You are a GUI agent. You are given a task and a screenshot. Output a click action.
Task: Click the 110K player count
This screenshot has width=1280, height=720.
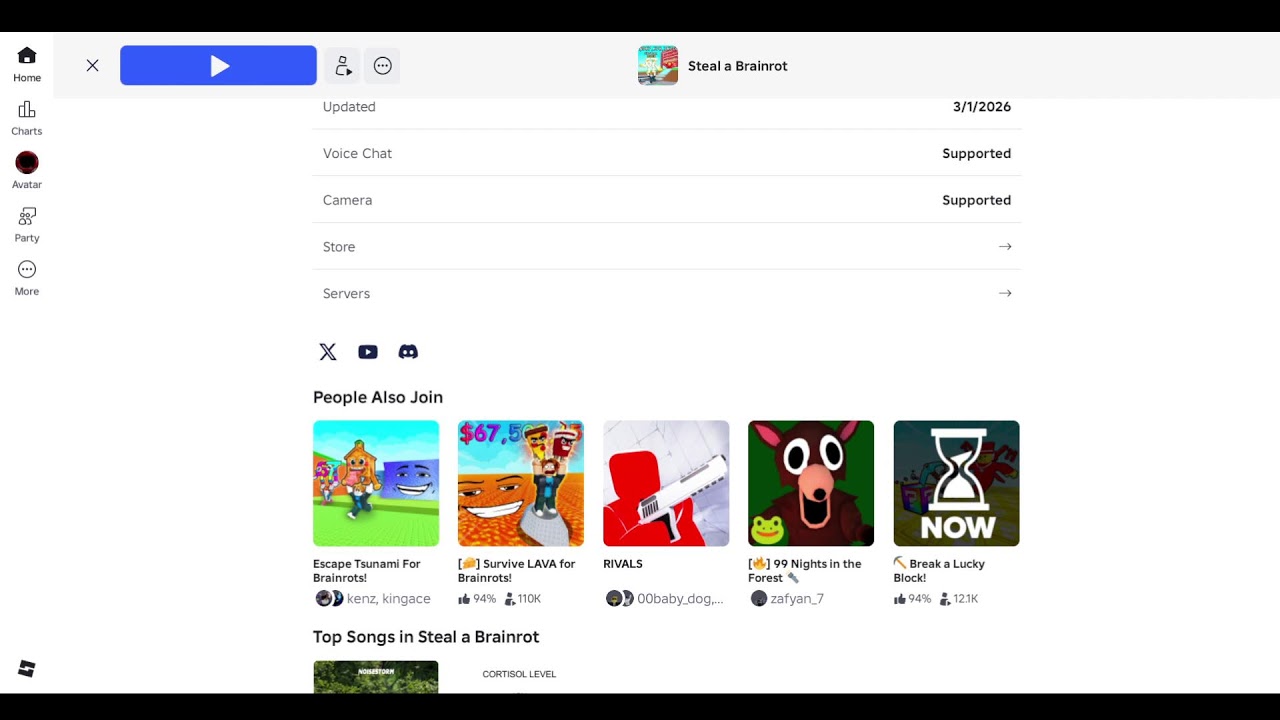point(523,599)
